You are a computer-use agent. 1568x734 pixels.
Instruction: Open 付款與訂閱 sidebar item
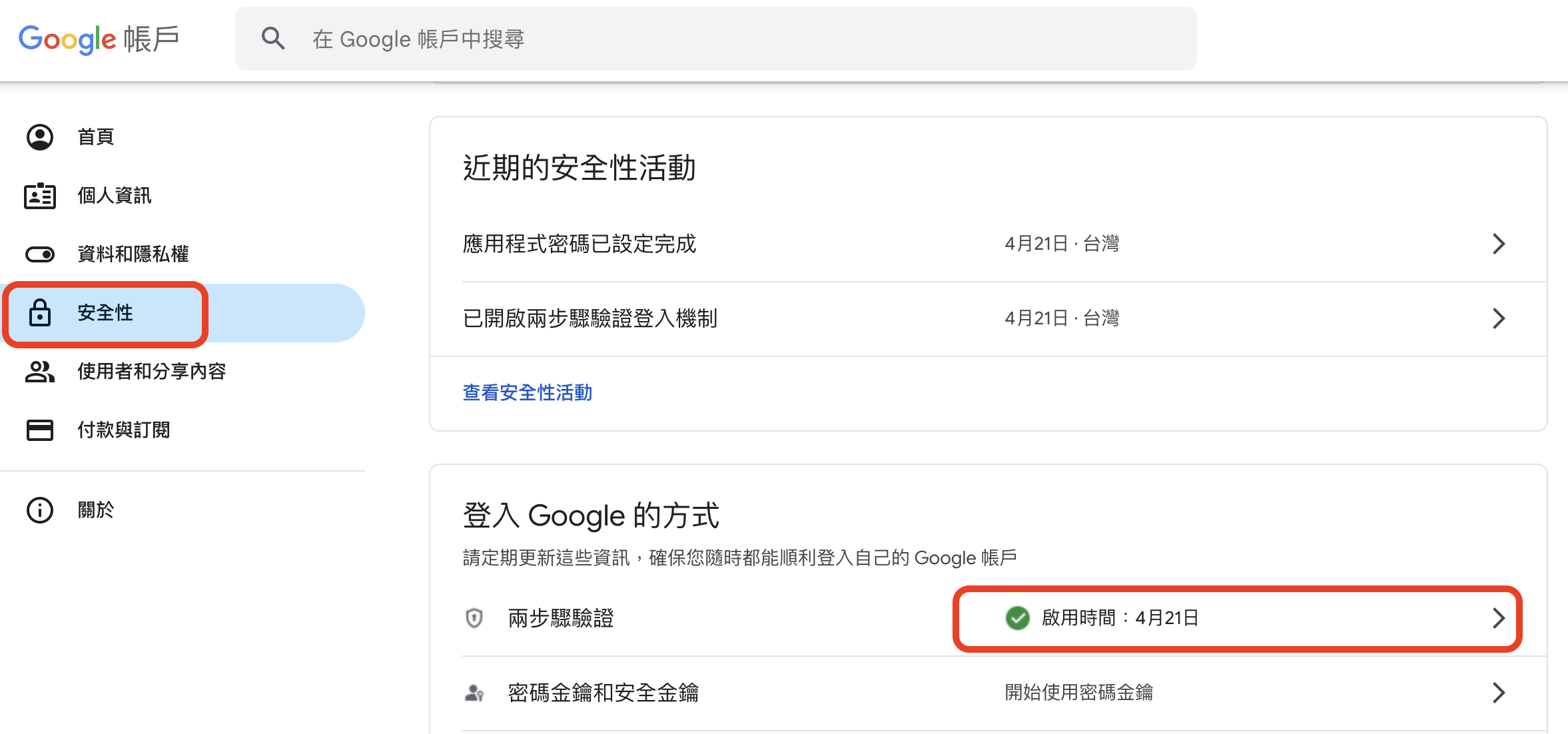coord(124,430)
